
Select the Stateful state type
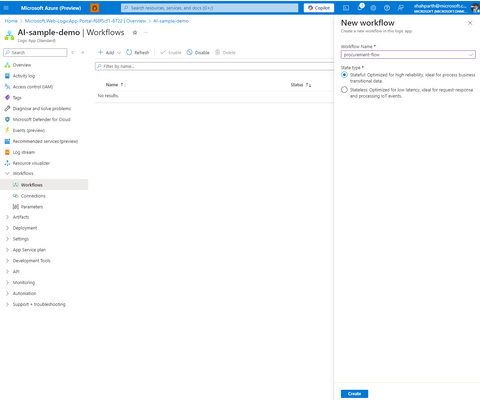click(344, 75)
